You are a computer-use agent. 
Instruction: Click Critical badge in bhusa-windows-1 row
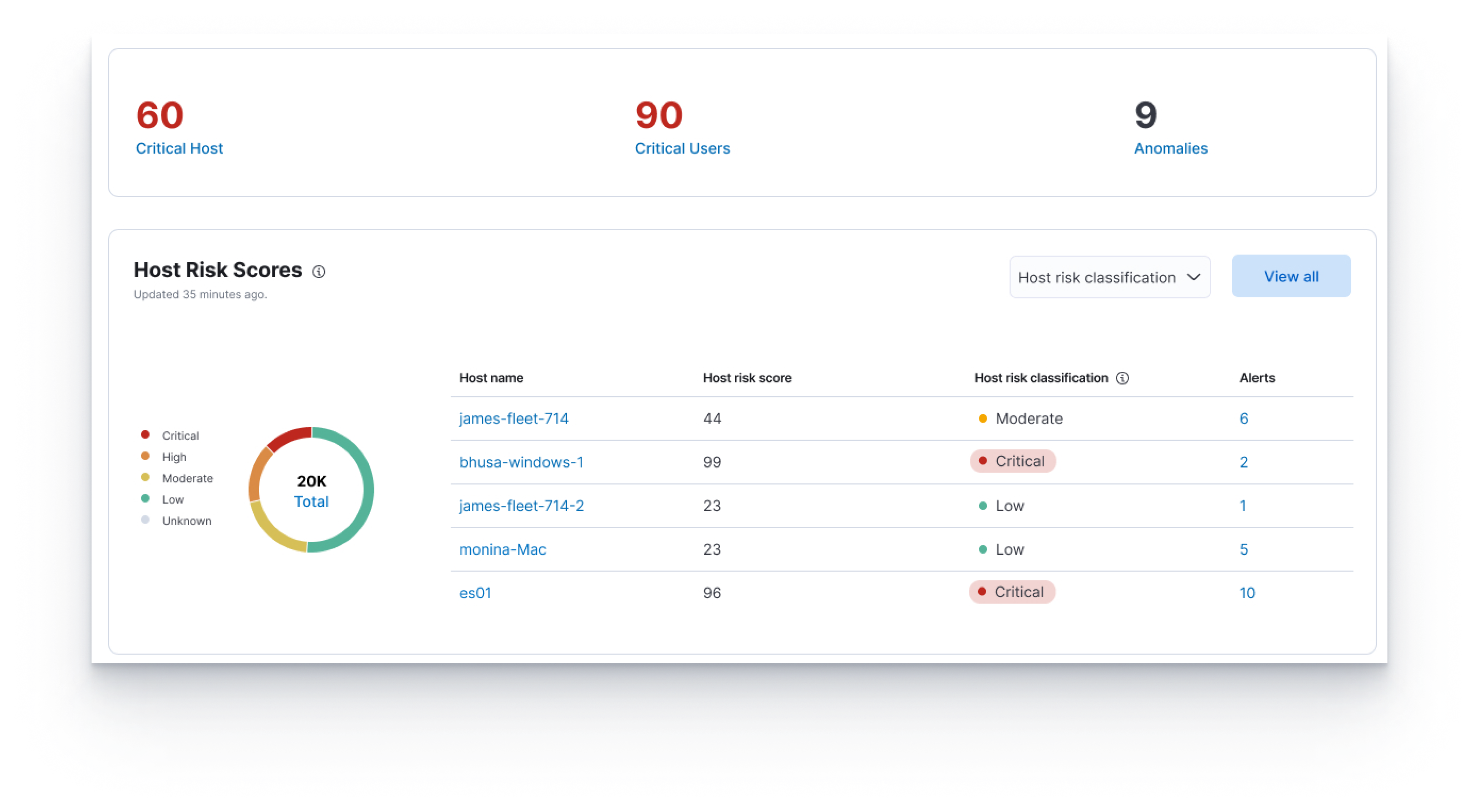[1013, 461]
